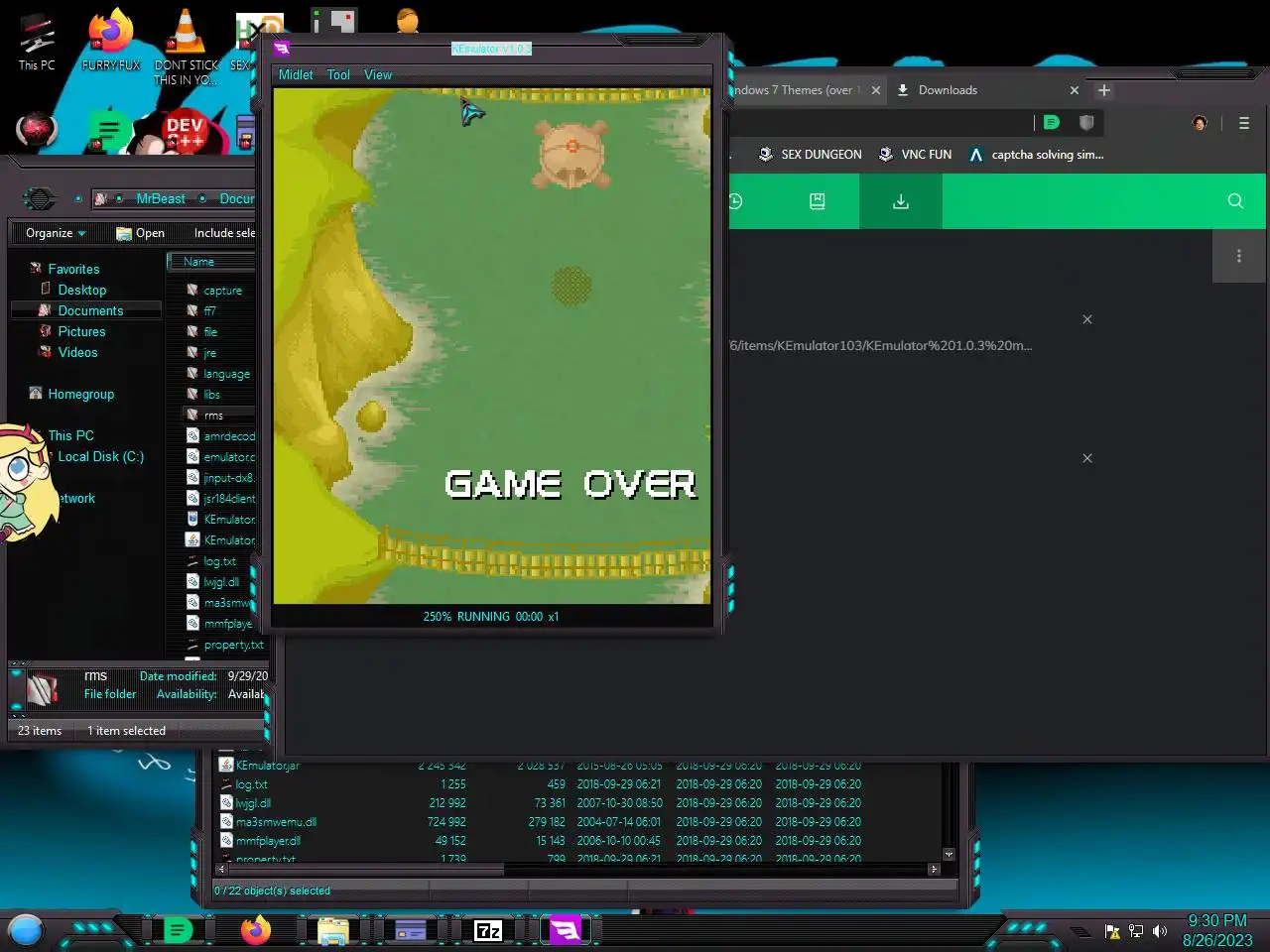Select Pictures in Explorer navigation pane
Image resolution: width=1270 pixels, height=952 pixels.
(81, 331)
